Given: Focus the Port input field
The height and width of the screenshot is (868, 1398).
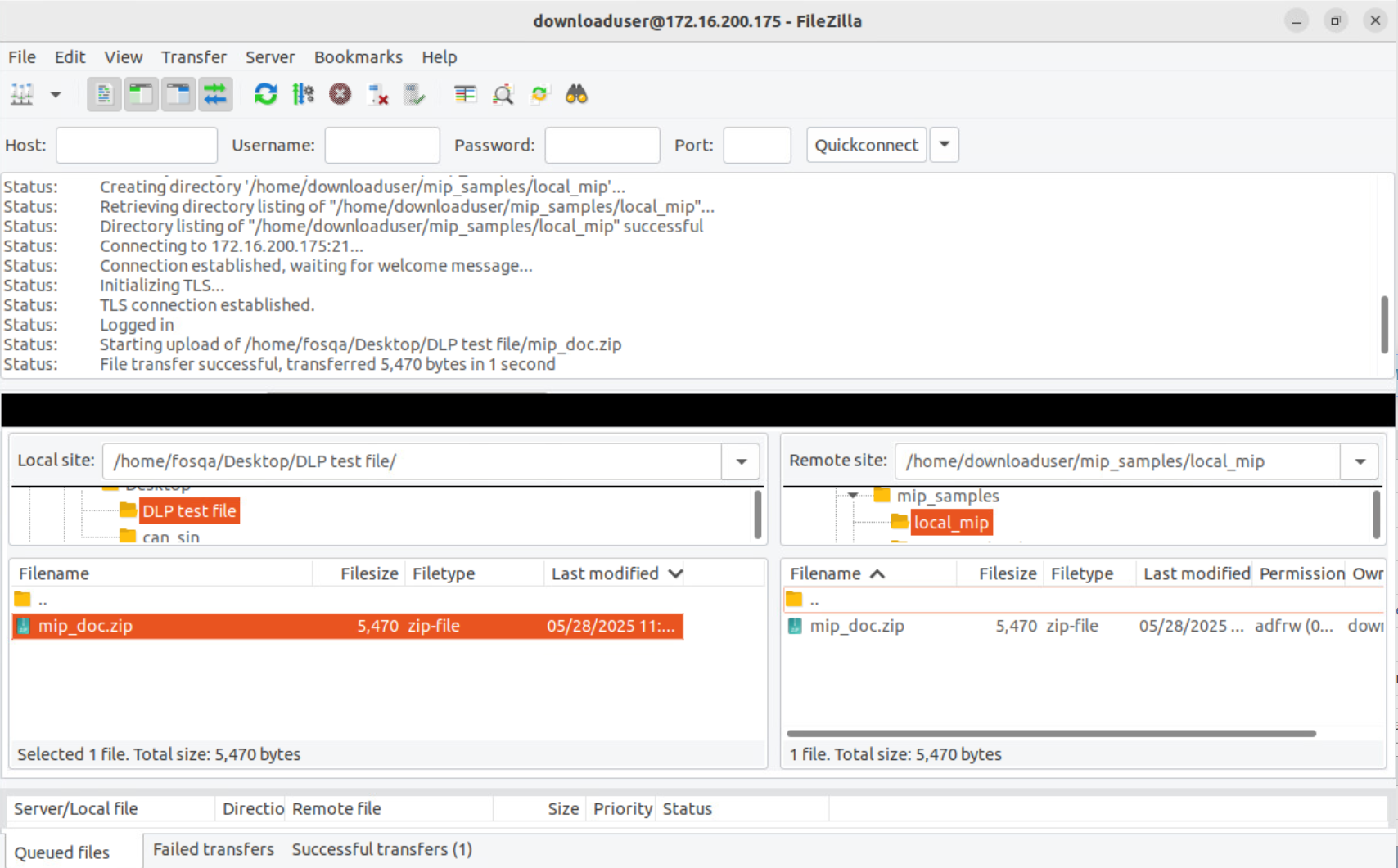Looking at the screenshot, I should coord(757,145).
